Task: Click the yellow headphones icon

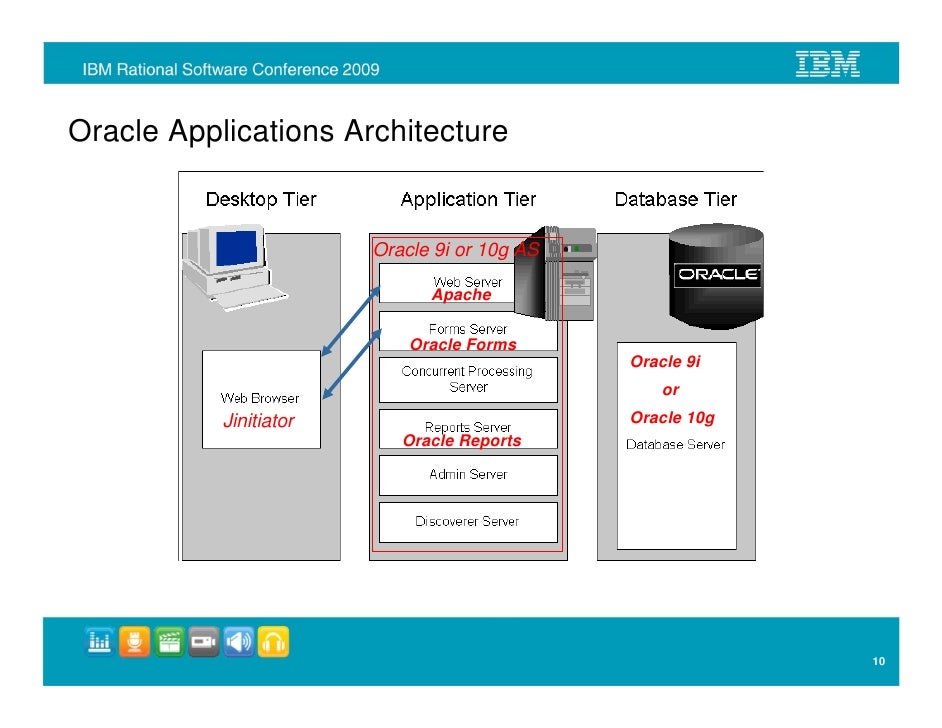Action: pyautogui.click(x=273, y=642)
